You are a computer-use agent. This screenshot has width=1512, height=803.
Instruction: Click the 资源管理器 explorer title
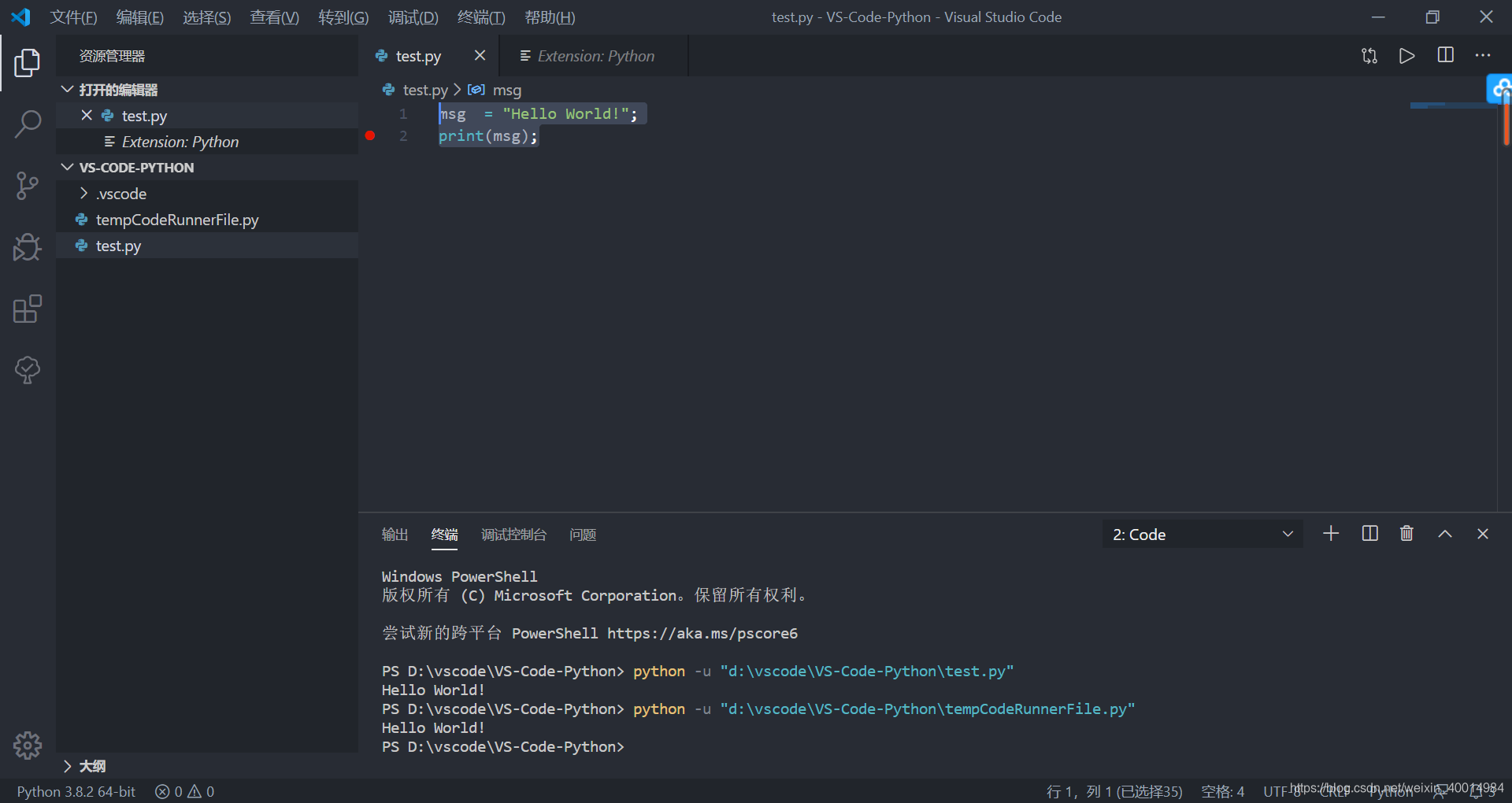112,56
